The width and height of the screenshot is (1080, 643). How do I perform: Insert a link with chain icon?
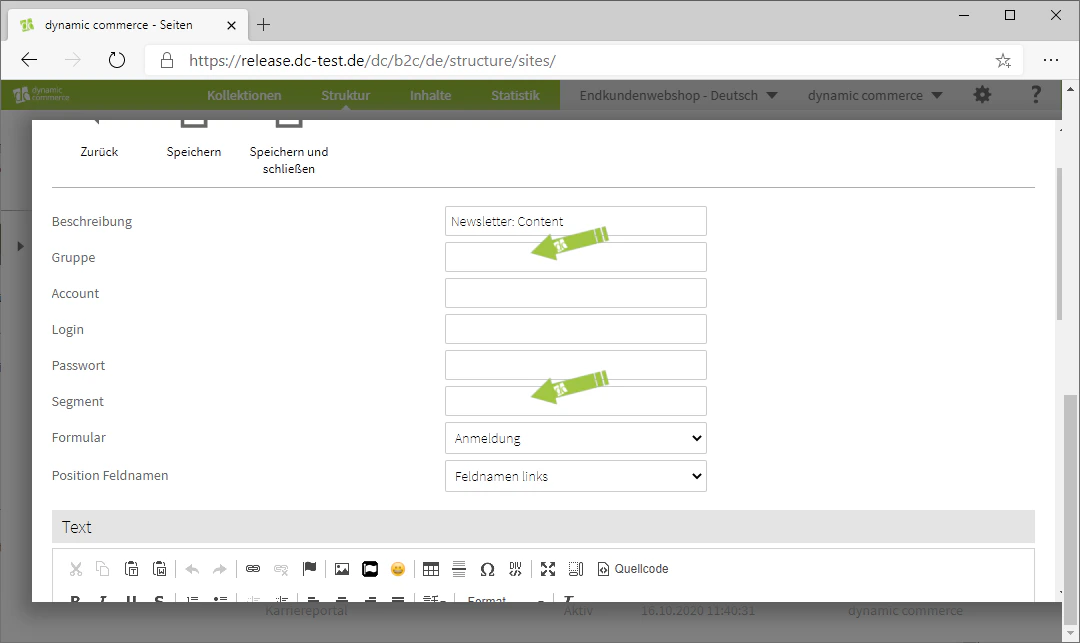click(253, 569)
